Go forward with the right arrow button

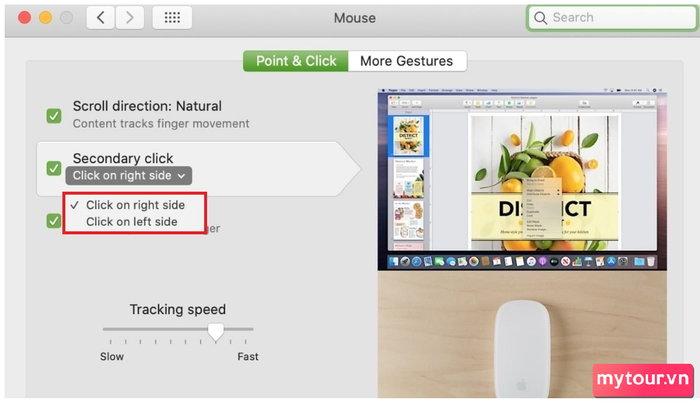(x=130, y=18)
